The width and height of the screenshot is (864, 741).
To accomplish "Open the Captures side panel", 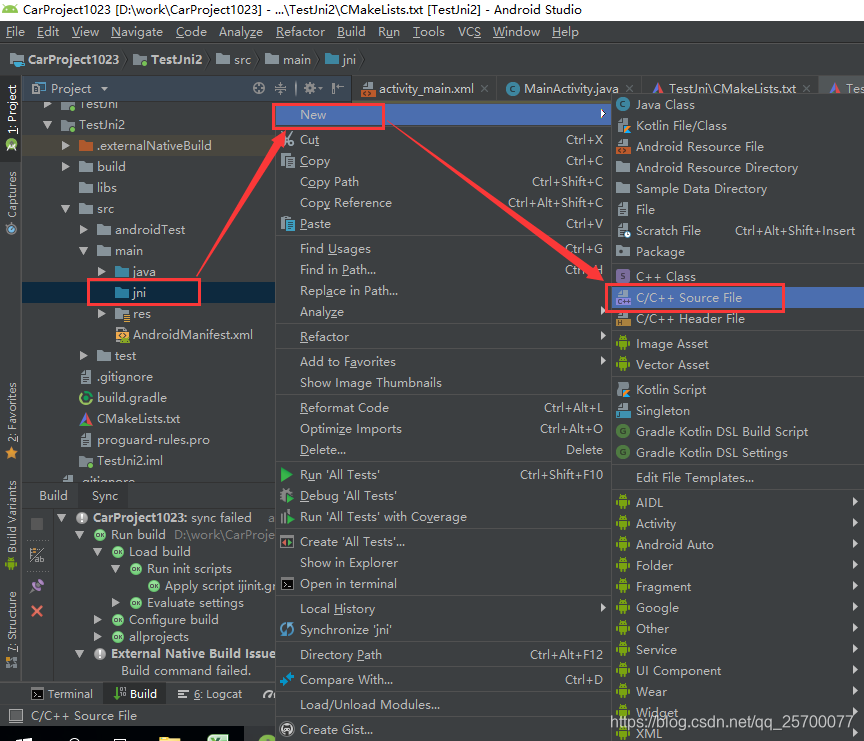I will 12,202.
